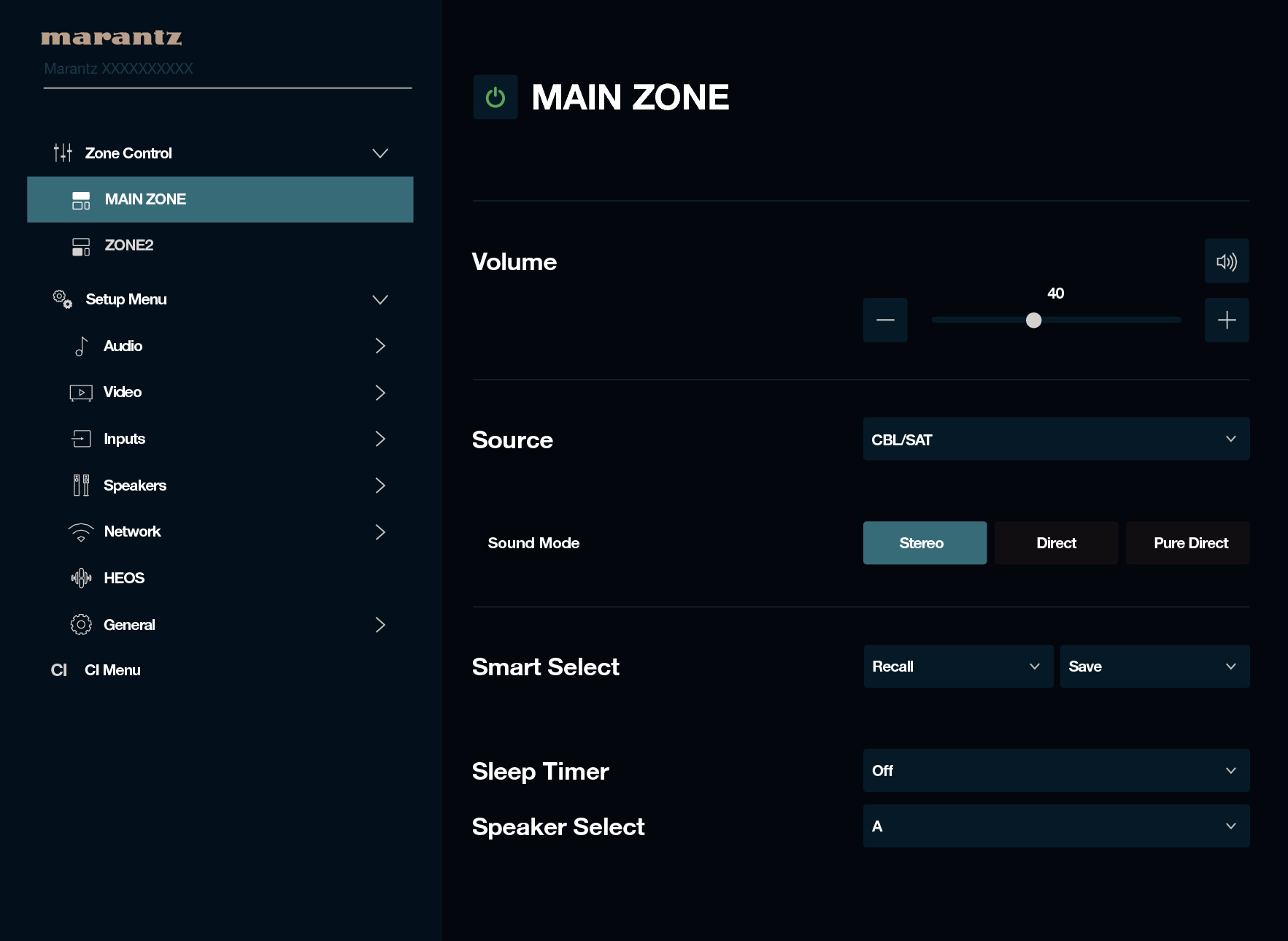Open the Smart Select Recall dropdown
Viewport: 1288px width, 941px height.
pos(957,667)
